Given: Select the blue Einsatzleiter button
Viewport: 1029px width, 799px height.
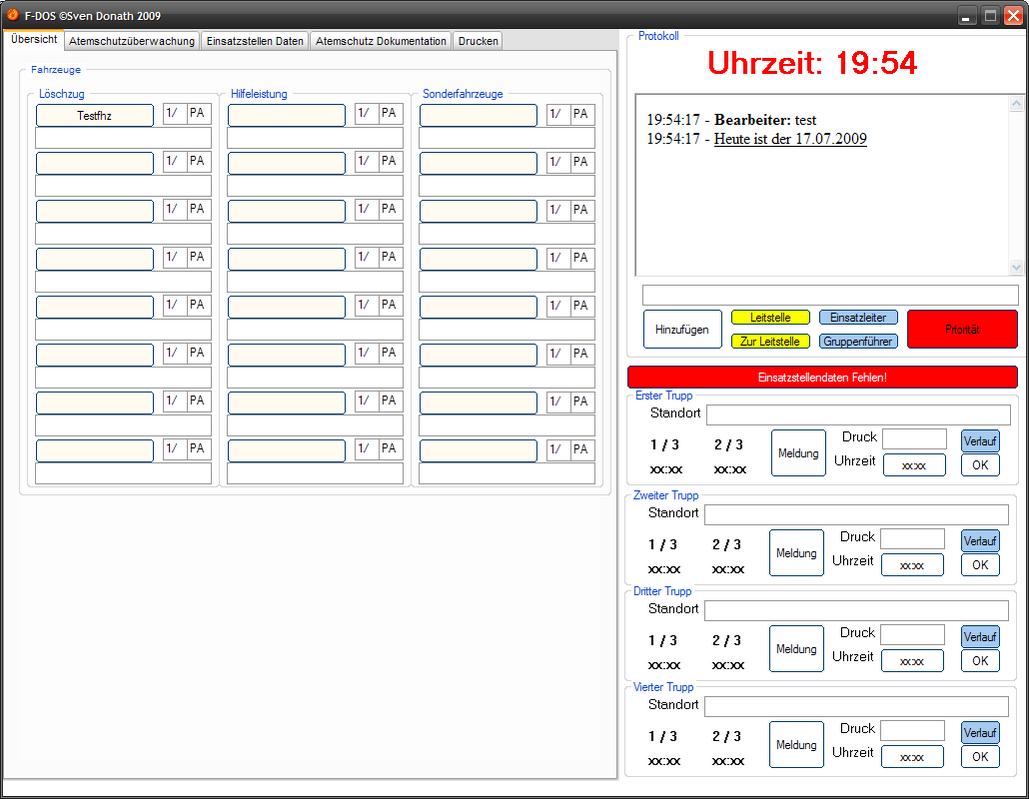Looking at the screenshot, I should [x=858, y=318].
